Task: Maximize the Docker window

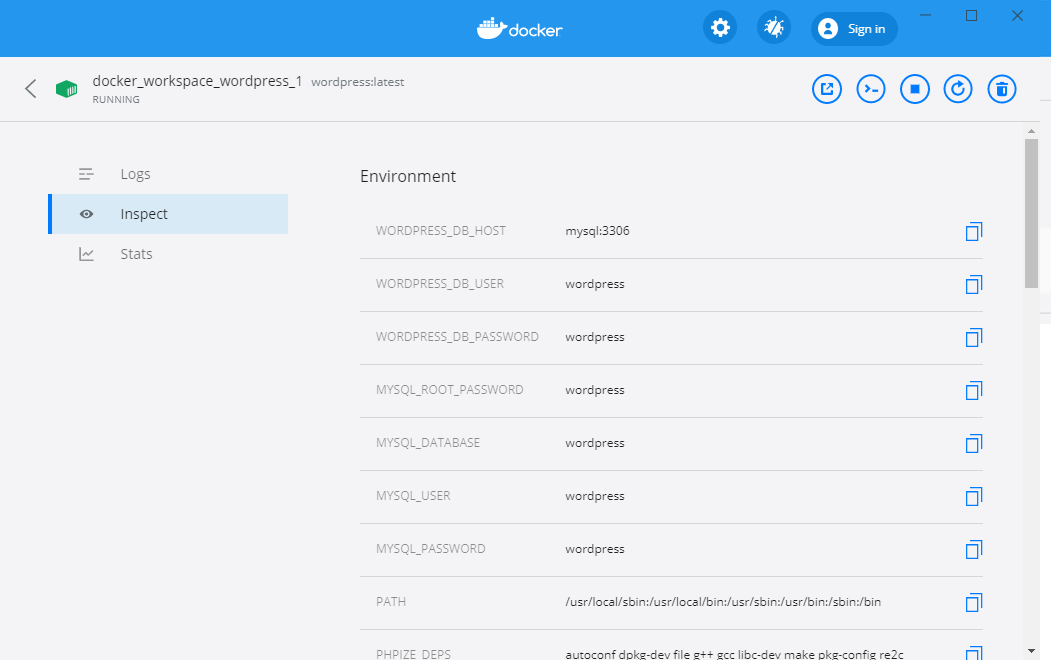Action: click(x=971, y=15)
